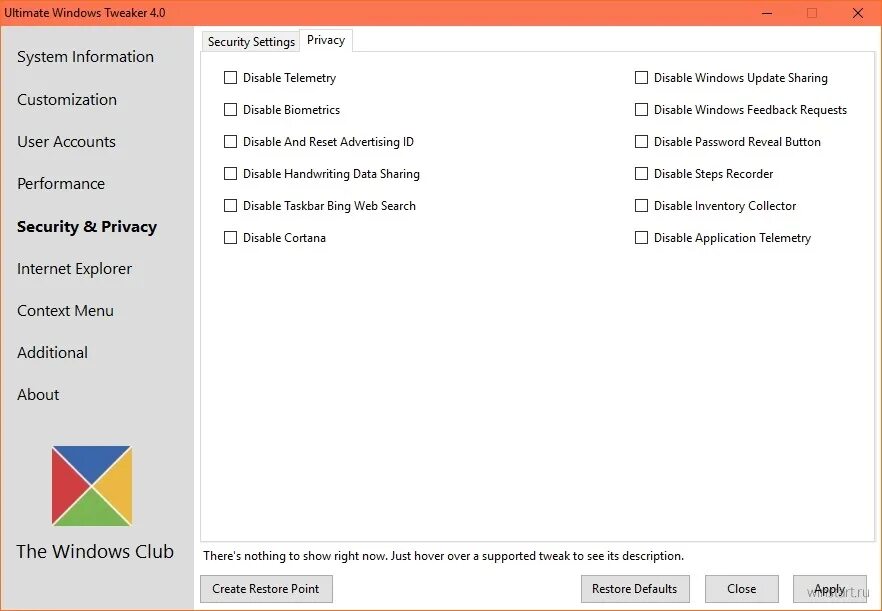
Task: Switch to the Security Settings tab
Action: pos(250,41)
